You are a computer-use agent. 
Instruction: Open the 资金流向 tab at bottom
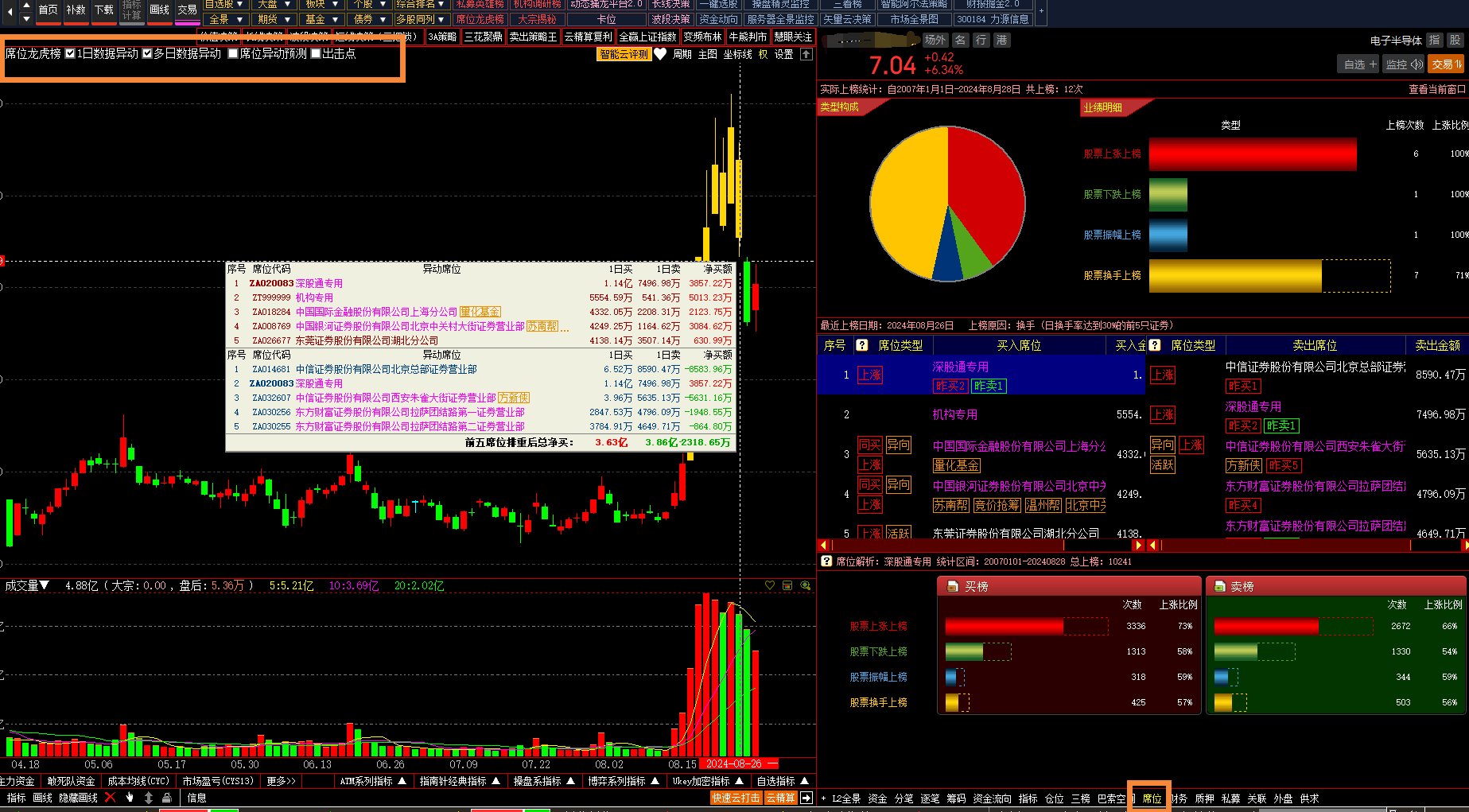992,798
